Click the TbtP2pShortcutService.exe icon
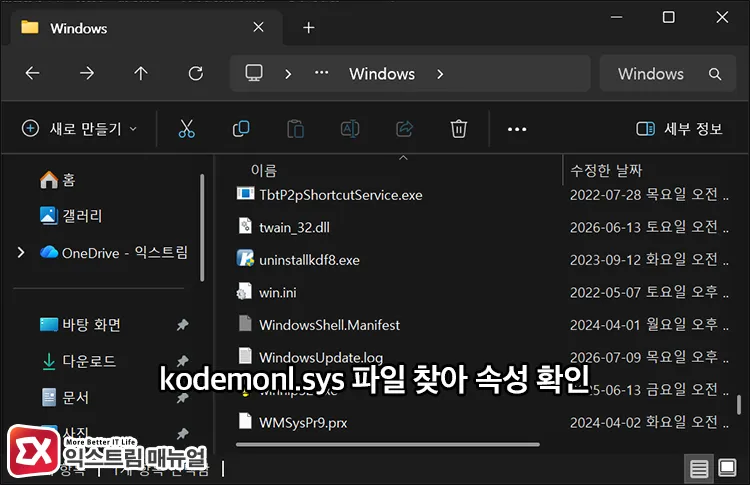 point(245,193)
